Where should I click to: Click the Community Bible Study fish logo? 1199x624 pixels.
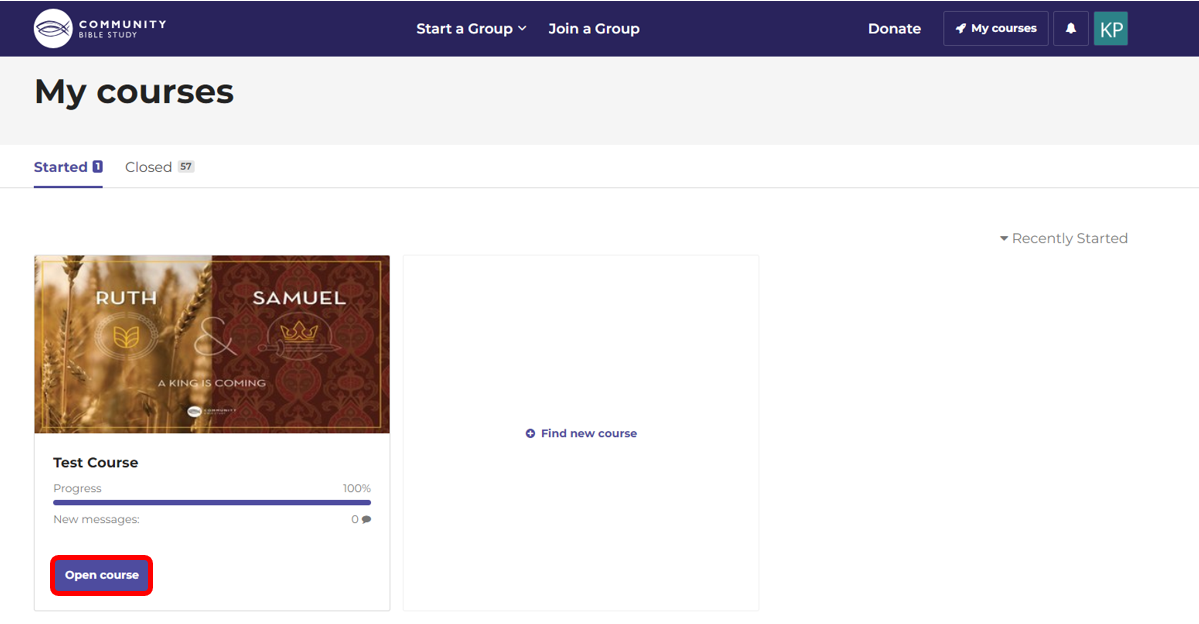tap(53, 28)
